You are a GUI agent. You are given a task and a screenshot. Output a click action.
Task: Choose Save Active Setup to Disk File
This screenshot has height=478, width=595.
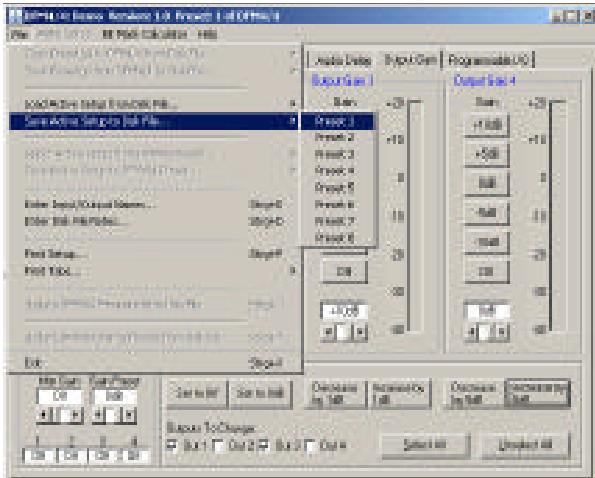(x=155, y=121)
